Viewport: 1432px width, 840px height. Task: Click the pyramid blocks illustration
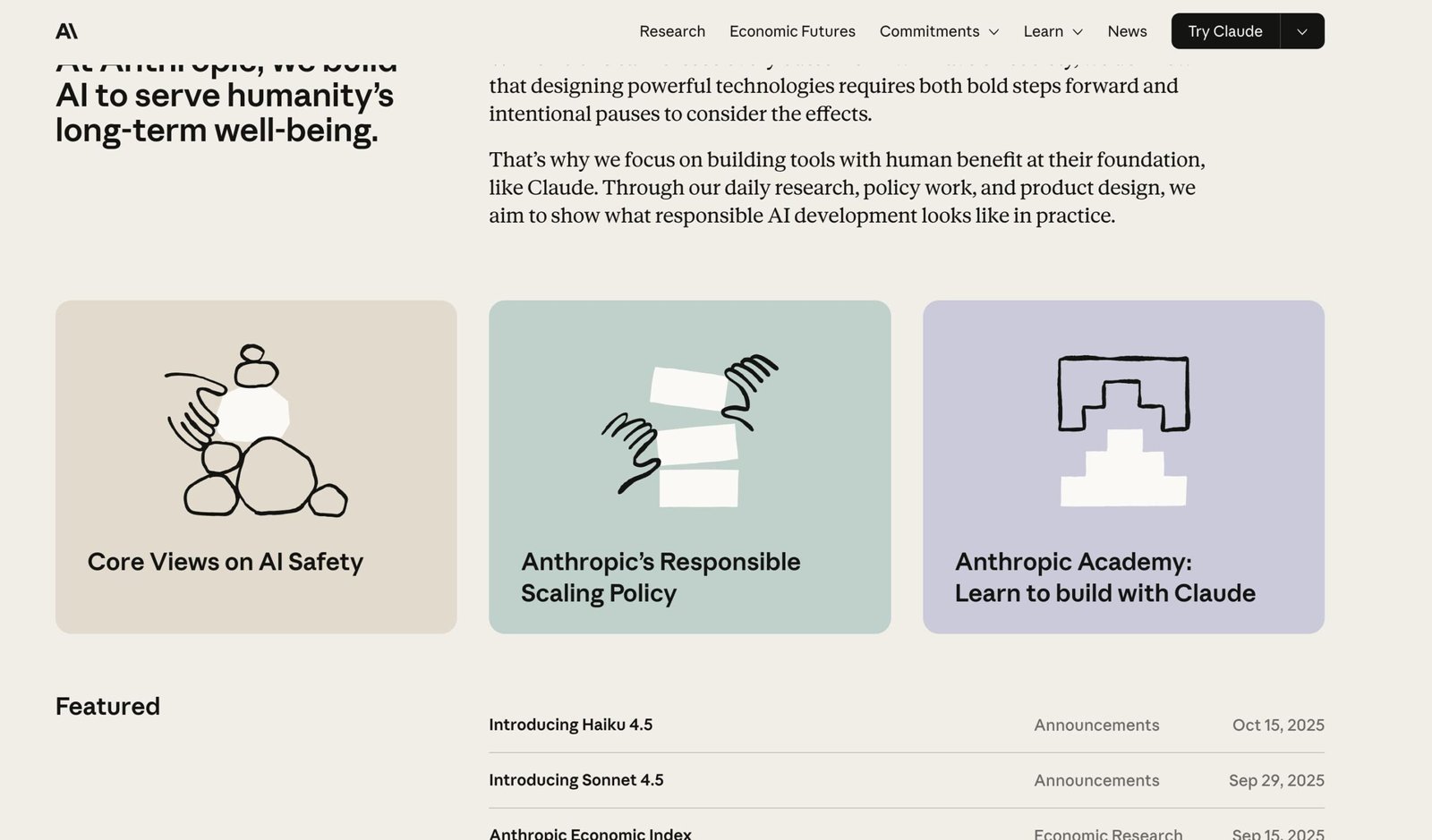click(1123, 431)
